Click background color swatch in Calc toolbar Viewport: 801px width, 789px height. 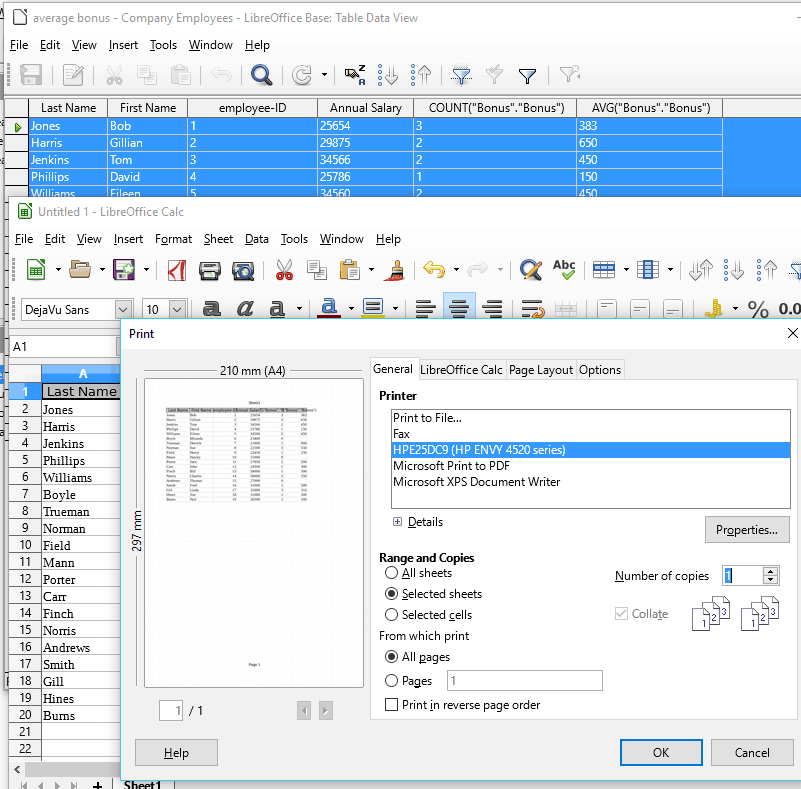click(x=373, y=308)
